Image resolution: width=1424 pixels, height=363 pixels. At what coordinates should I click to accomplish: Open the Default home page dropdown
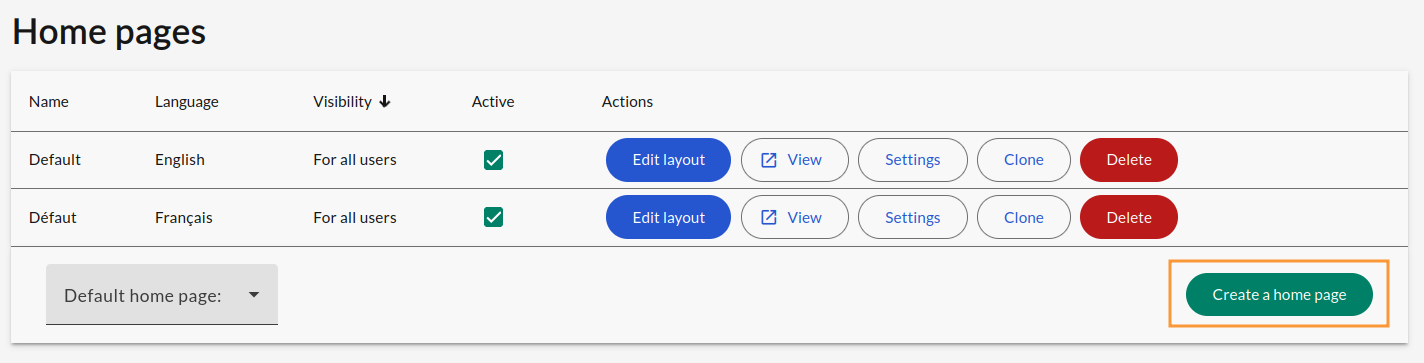tap(162, 294)
